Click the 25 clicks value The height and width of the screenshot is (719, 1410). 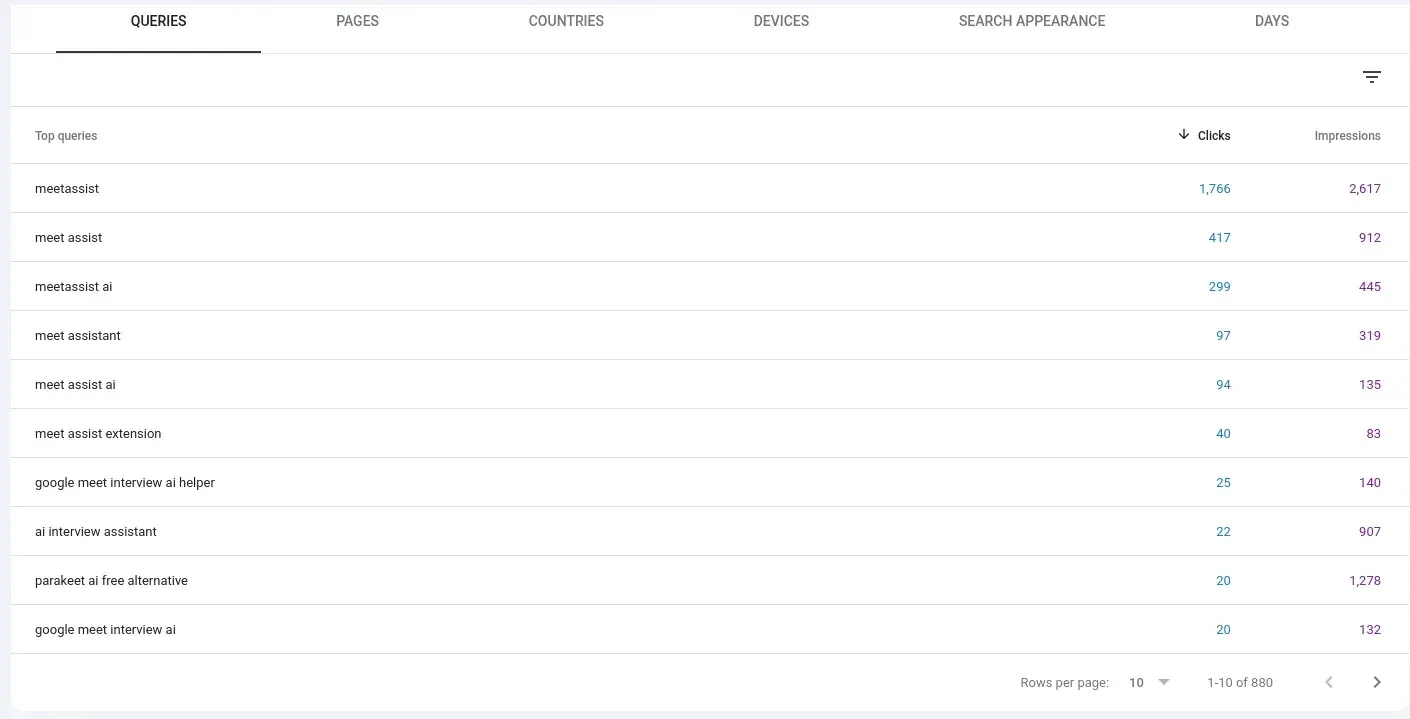point(1223,482)
